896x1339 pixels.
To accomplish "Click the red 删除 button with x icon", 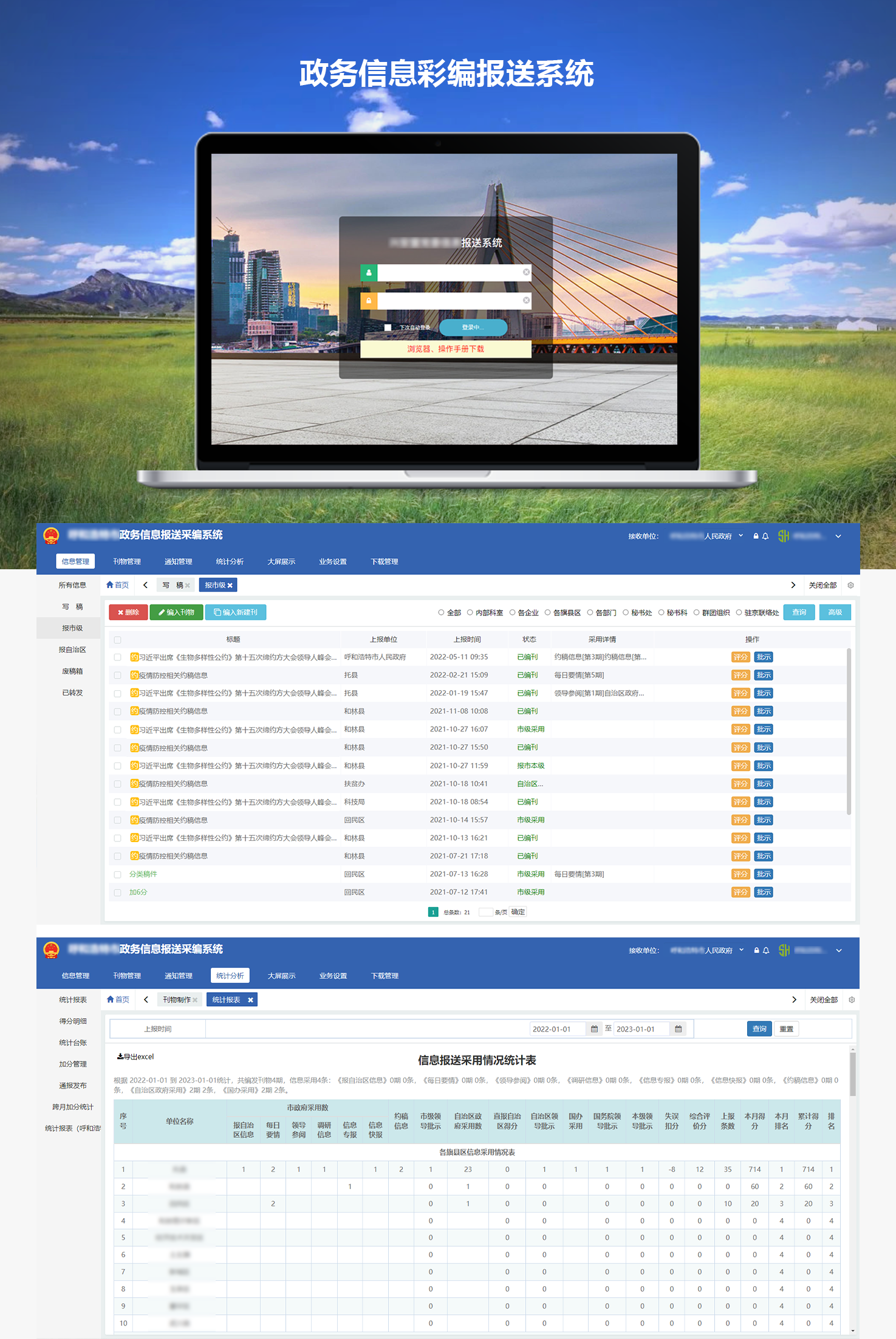I will click(x=128, y=612).
